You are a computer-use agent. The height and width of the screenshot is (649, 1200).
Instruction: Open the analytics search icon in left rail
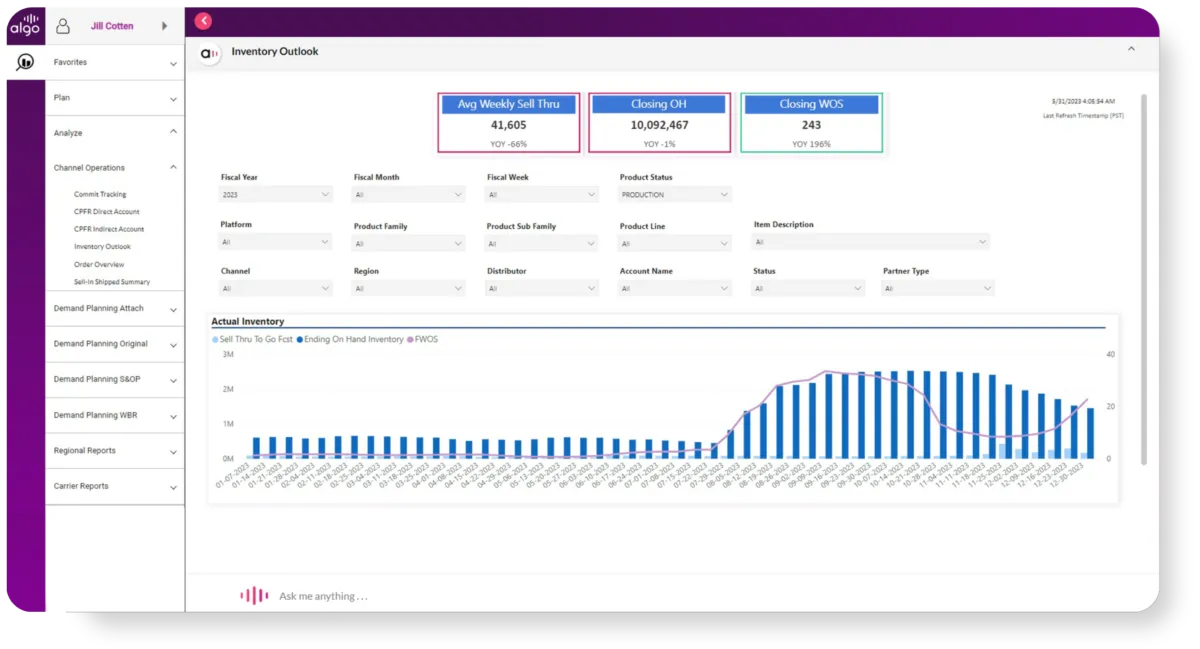25,62
